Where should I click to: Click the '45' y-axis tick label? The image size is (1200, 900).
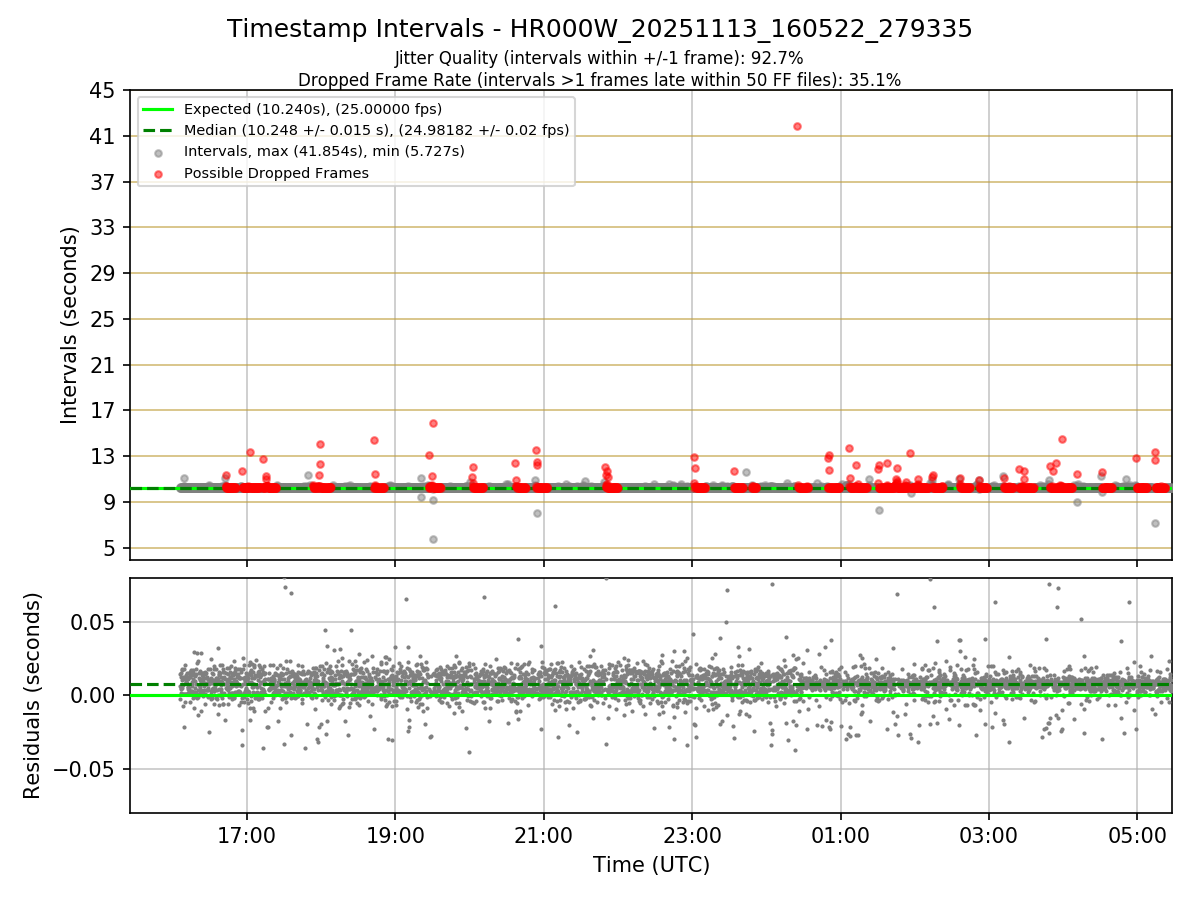point(103,90)
